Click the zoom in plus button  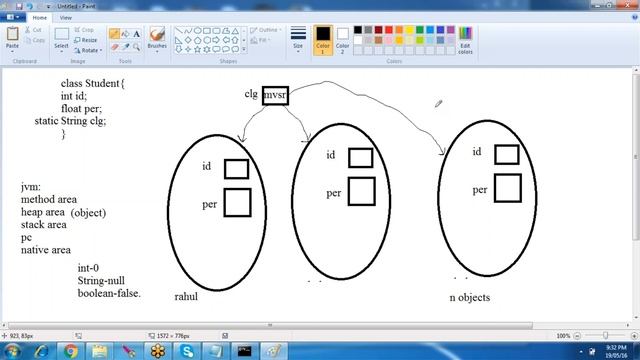click(634, 336)
